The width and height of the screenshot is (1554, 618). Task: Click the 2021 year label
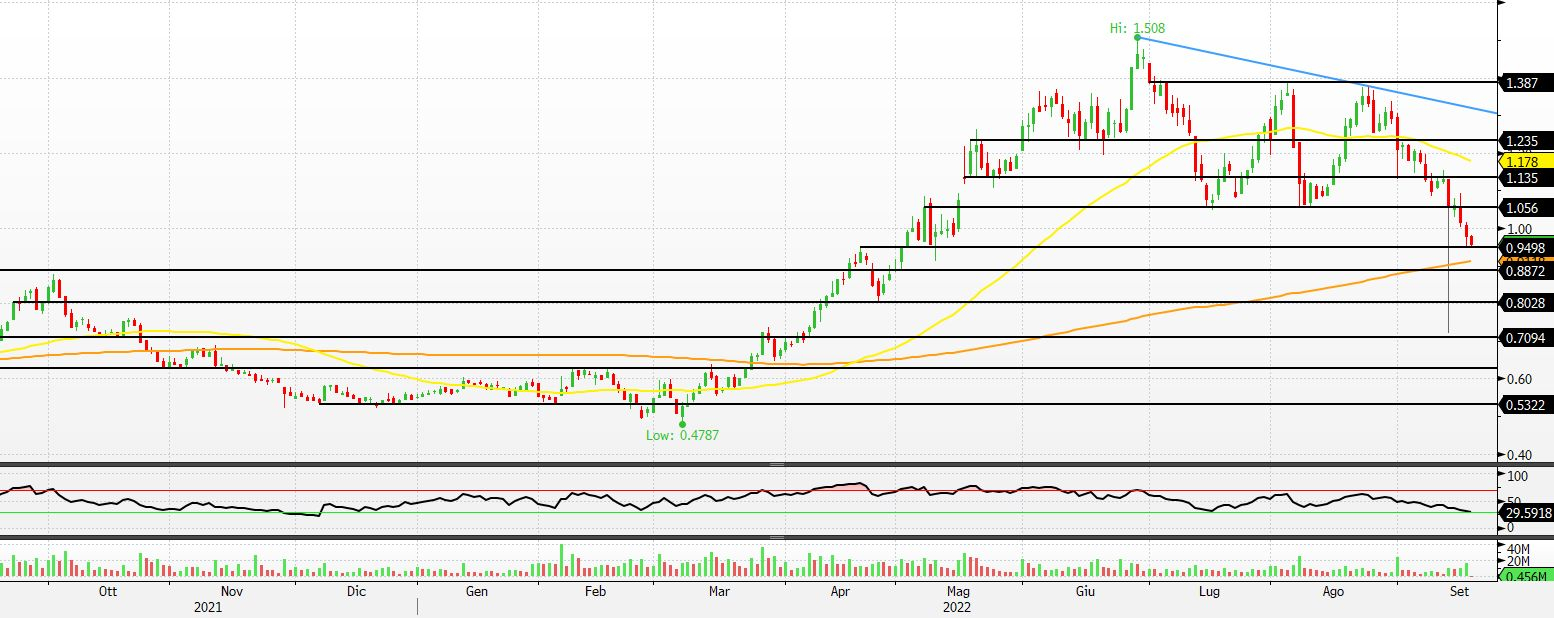click(x=208, y=606)
